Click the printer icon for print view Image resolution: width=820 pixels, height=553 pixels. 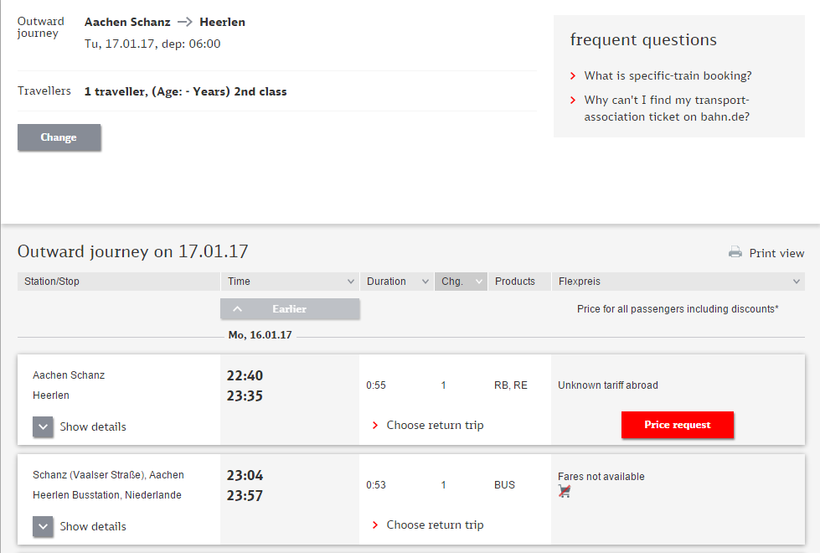(x=735, y=253)
